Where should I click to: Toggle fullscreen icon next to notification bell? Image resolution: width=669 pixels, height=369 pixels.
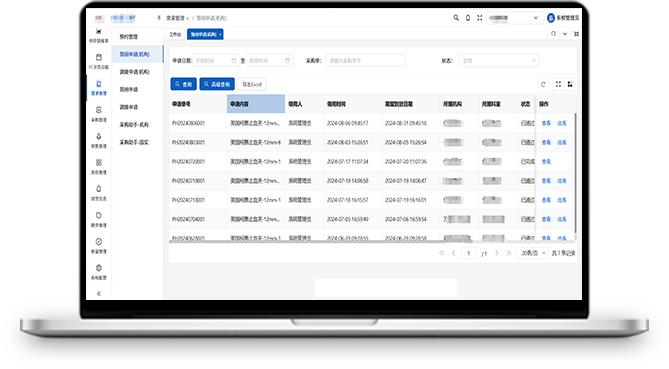coord(480,18)
